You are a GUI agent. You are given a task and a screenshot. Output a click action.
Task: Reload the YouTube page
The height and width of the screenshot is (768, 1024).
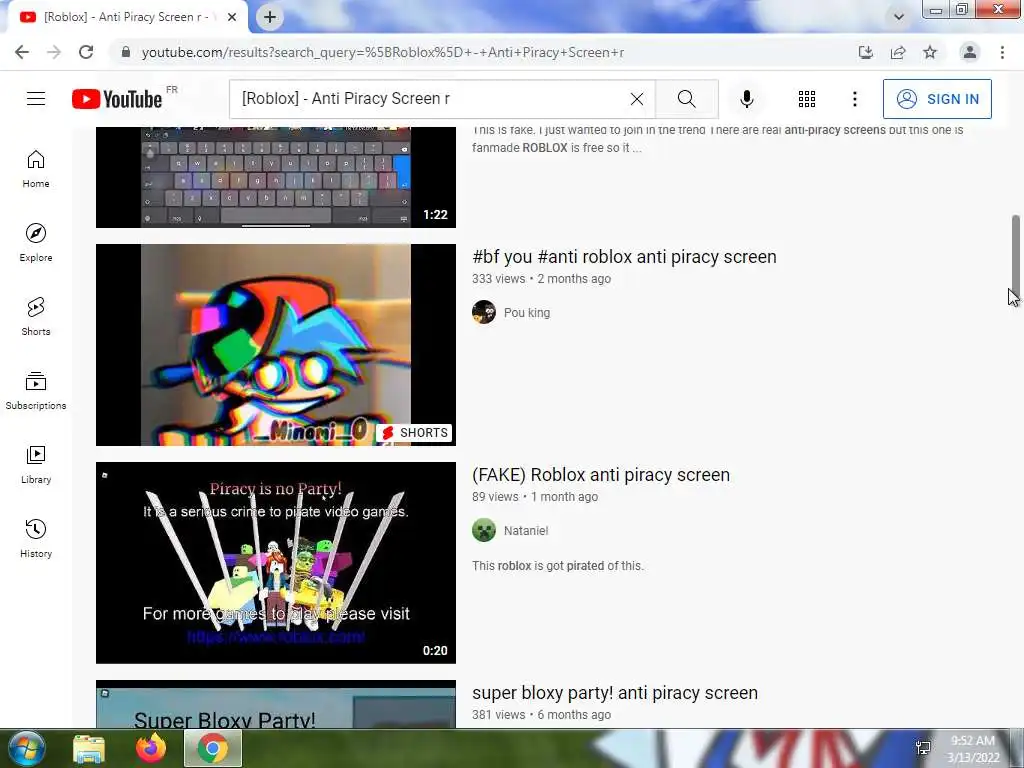tap(86, 52)
